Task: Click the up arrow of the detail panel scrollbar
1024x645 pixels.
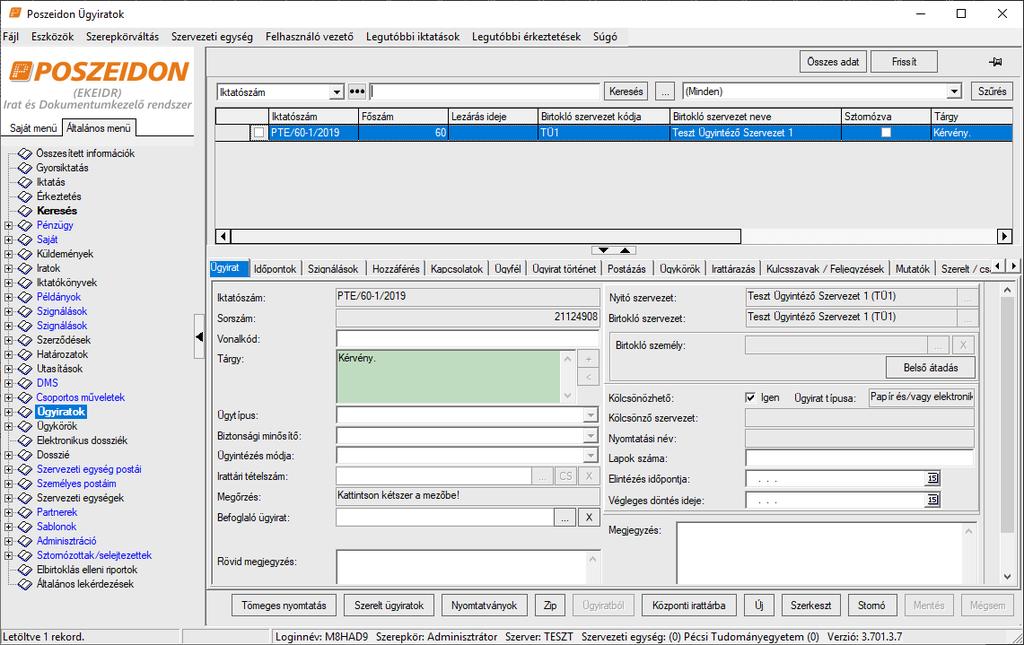Action: pos(1007,289)
